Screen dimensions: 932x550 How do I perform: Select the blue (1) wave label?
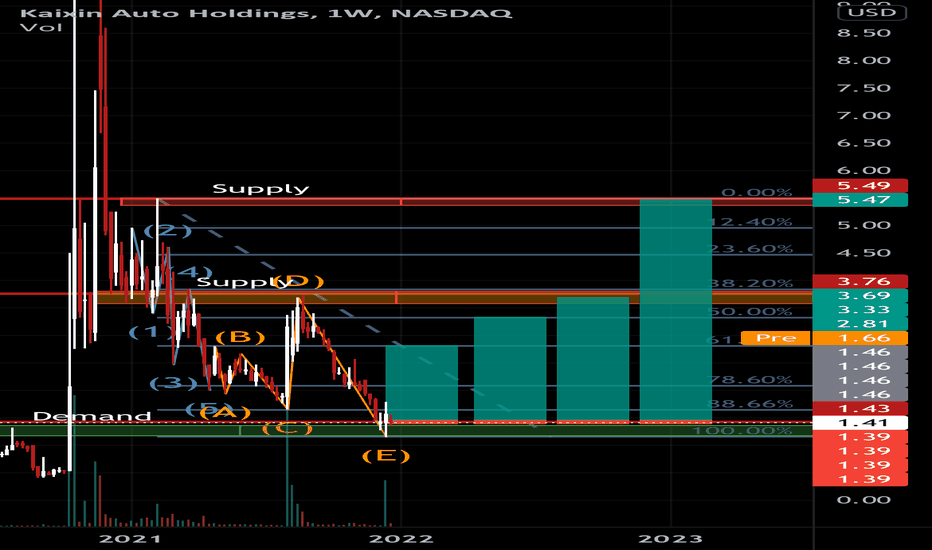coord(150,332)
